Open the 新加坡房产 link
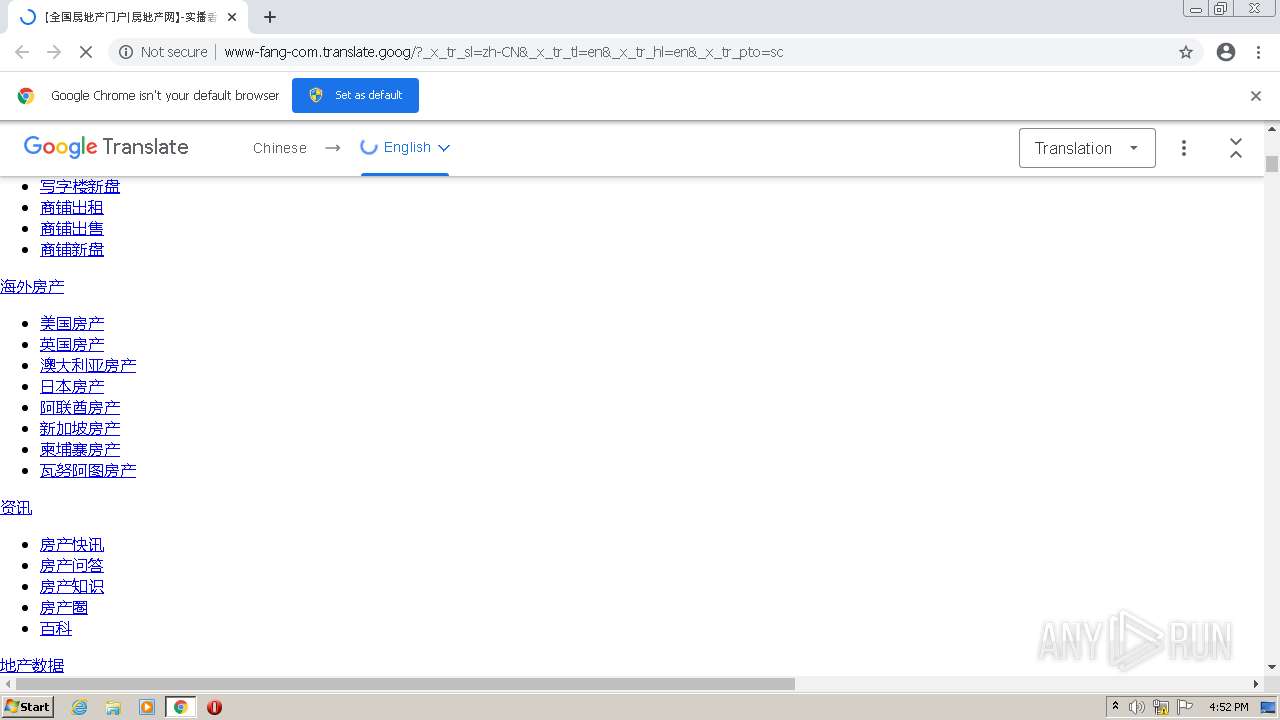 80,428
